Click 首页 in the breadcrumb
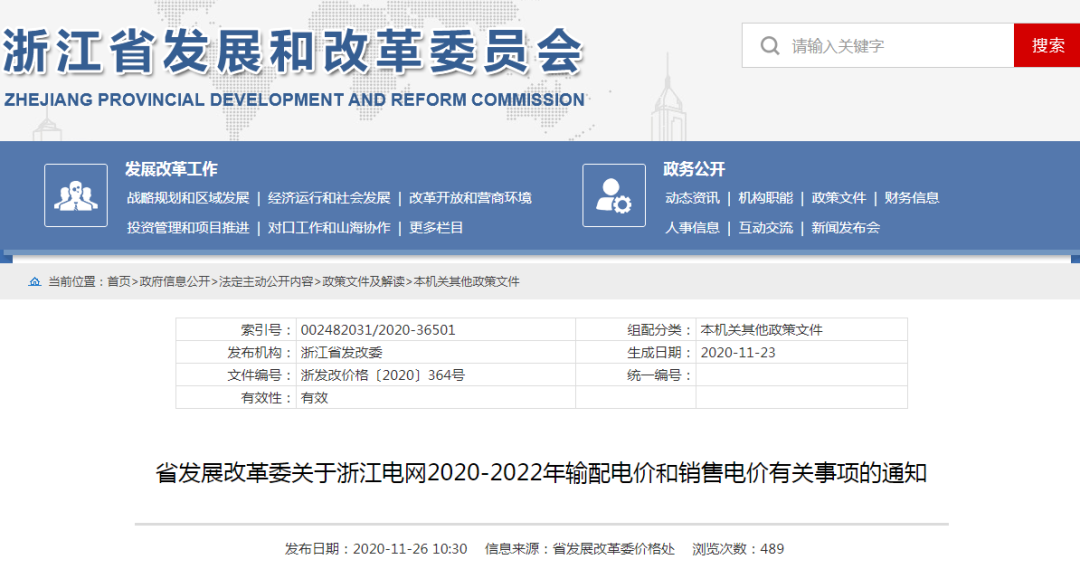The image size is (1080, 569). (118, 282)
